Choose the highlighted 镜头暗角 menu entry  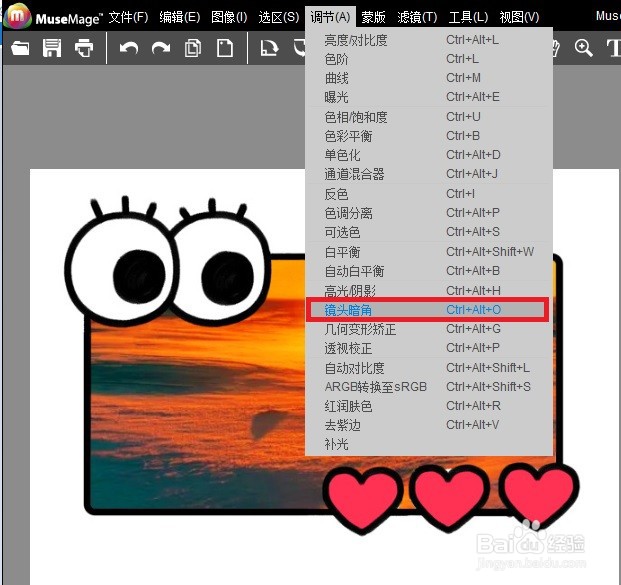429,310
